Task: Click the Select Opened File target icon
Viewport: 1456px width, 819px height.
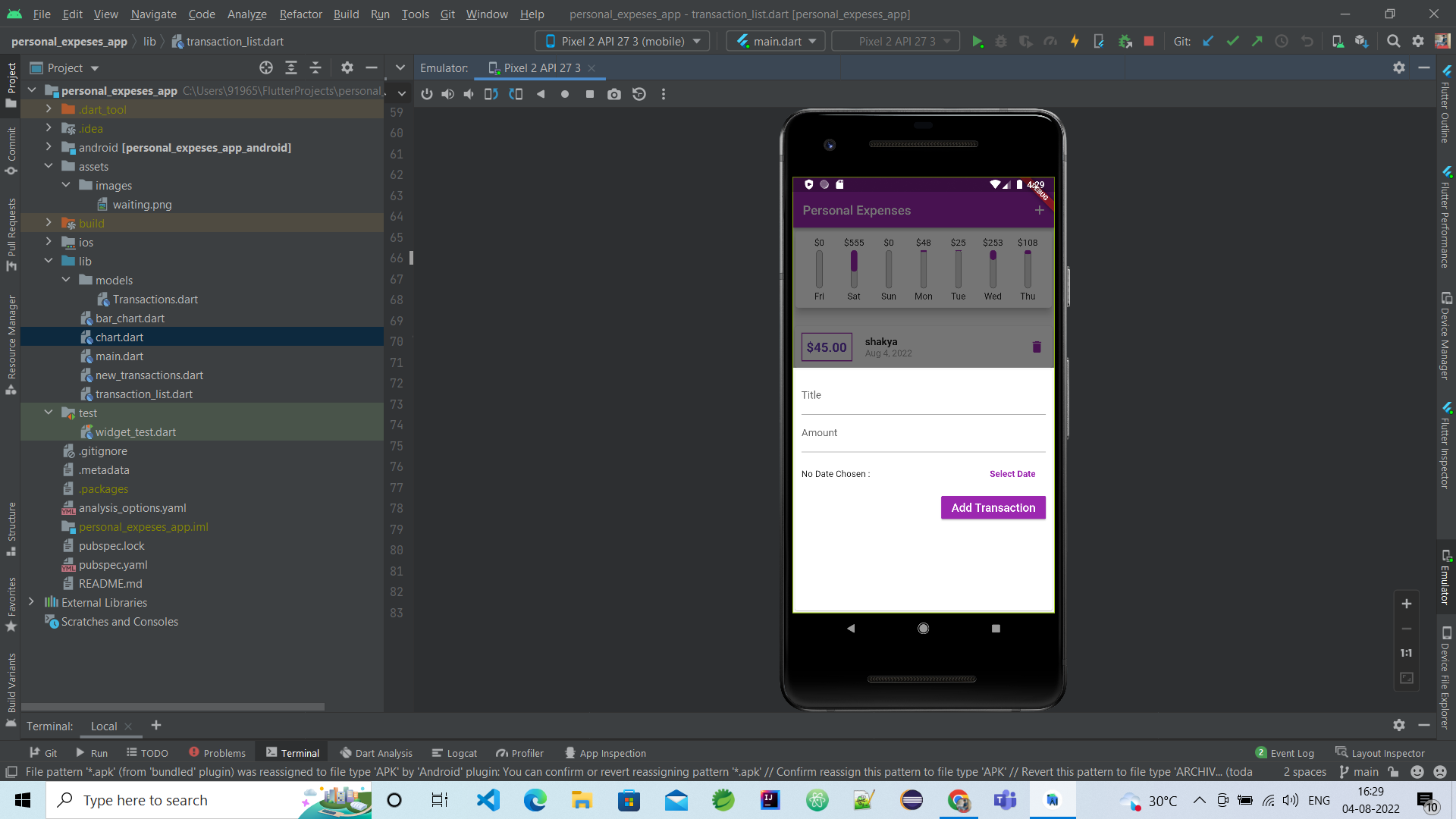Action: (266, 68)
